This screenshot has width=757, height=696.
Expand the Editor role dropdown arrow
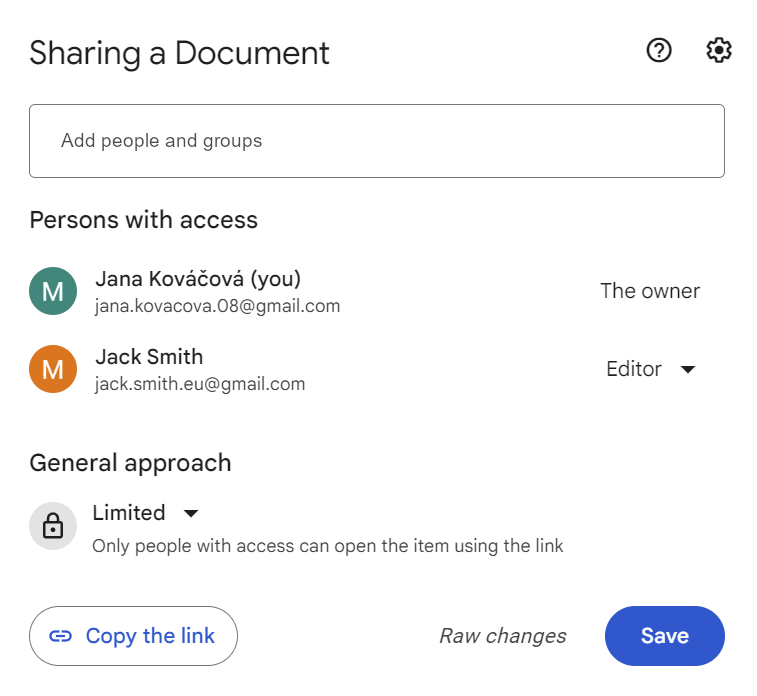pyautogui.click(x=688, y=370)
